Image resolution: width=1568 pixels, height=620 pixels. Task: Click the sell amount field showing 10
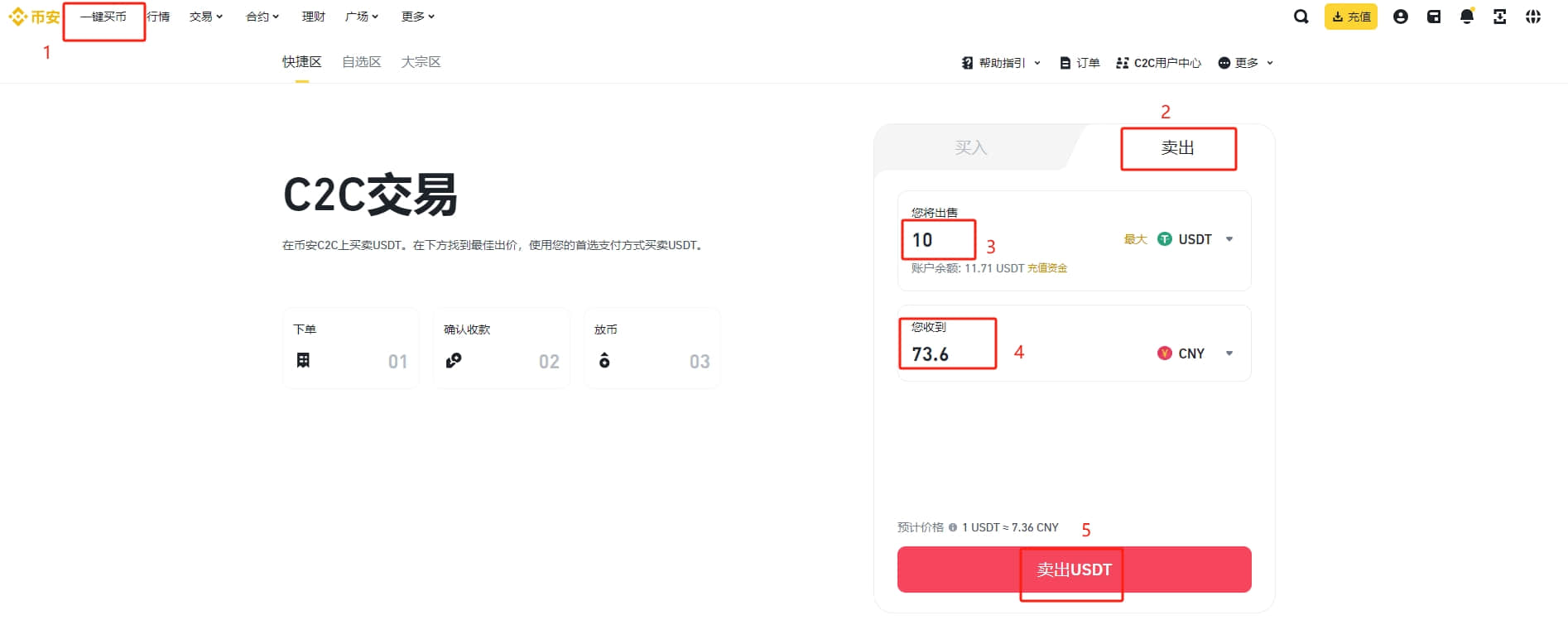[x=1010, y=240]
